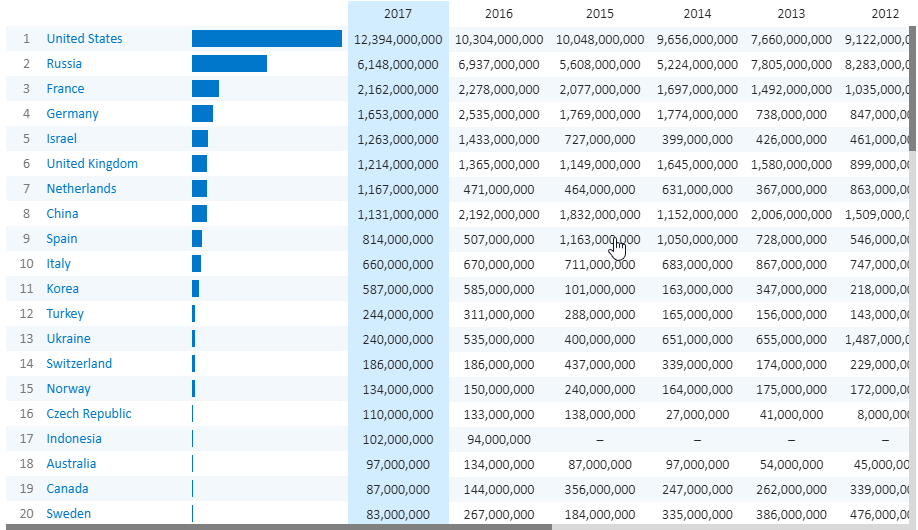
Task: Click the 110,000,000 value for Czech Republic
Action: [x=398, y=415]
